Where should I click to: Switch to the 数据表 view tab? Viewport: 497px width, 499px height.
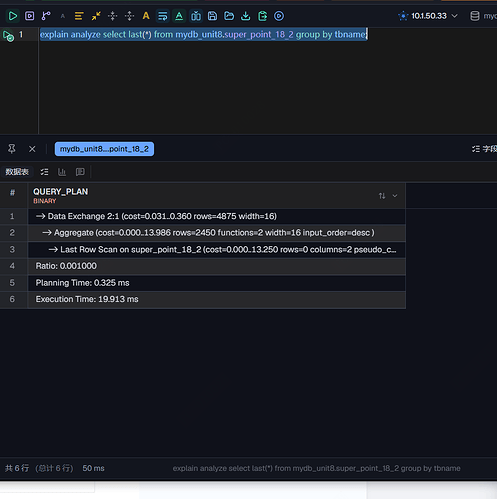click(17, 172)
